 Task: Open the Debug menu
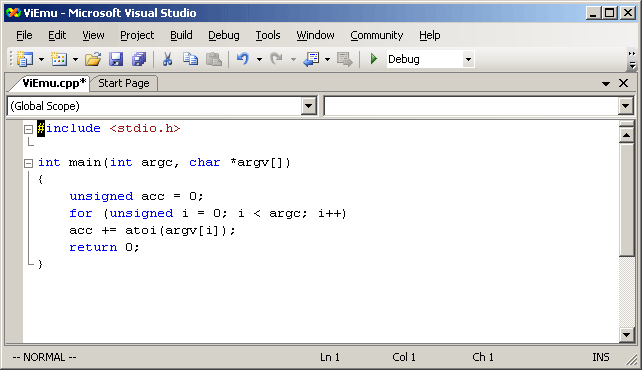pyautogui.click(x=224, y=36)
